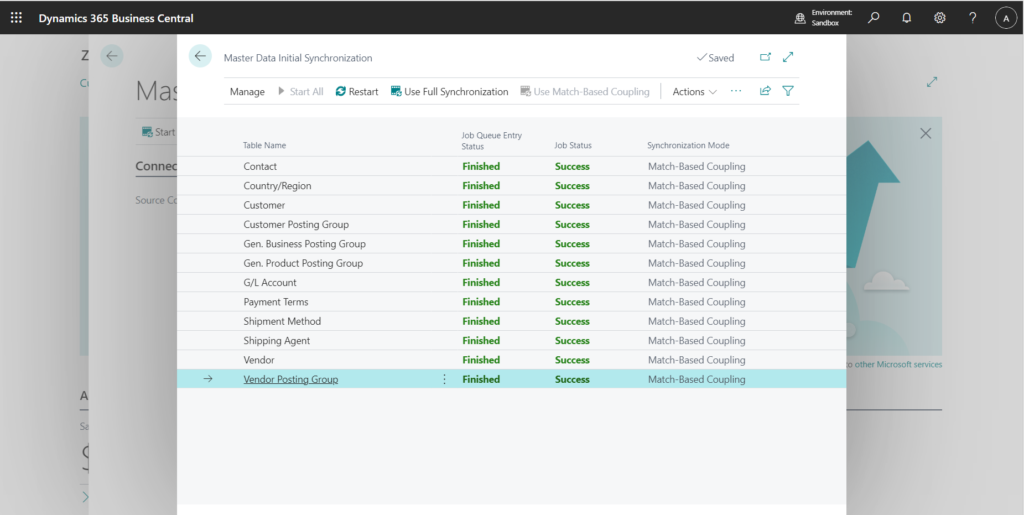
Task: Open the notifications bell
Action: click(906, 18)
